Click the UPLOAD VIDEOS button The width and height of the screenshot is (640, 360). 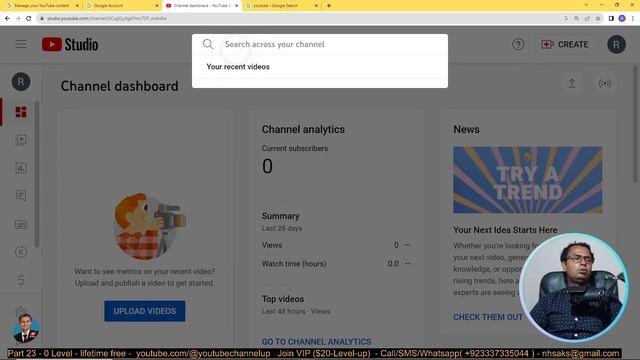click(x=144, y=311)
